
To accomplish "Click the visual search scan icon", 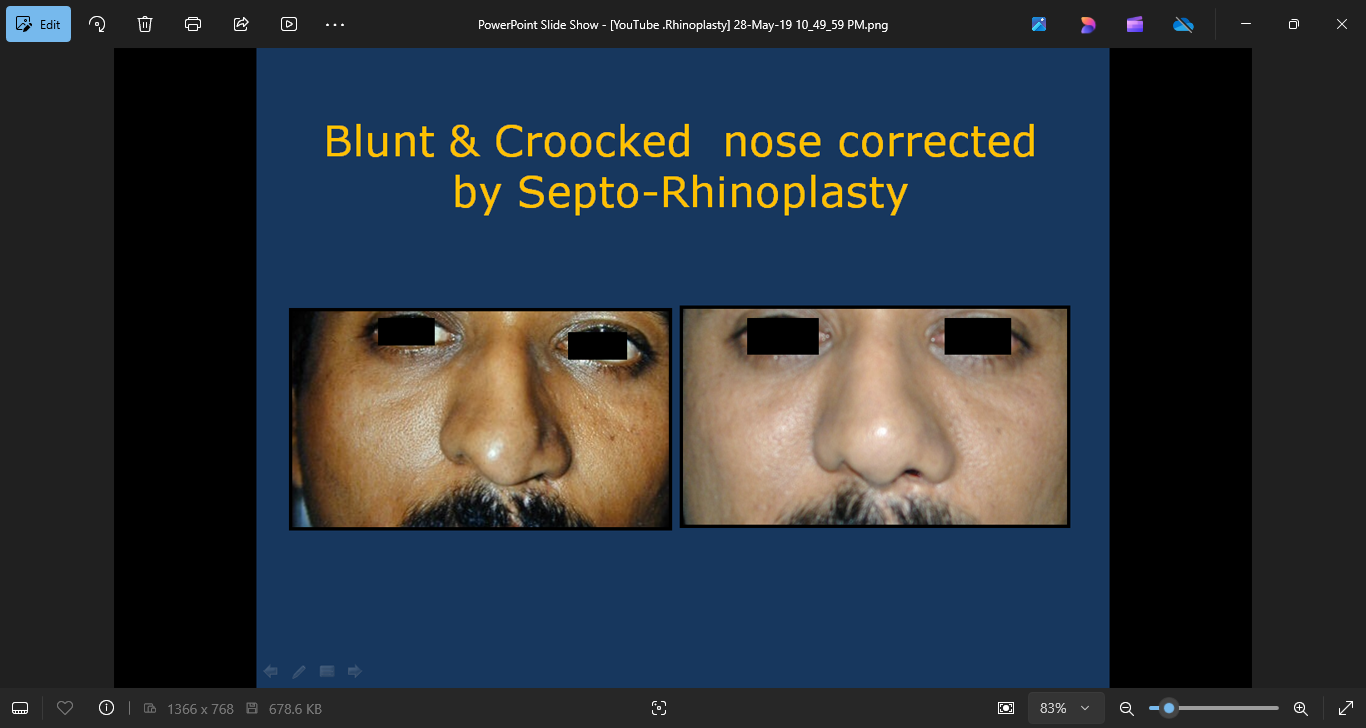I will (x=658, y=708).
